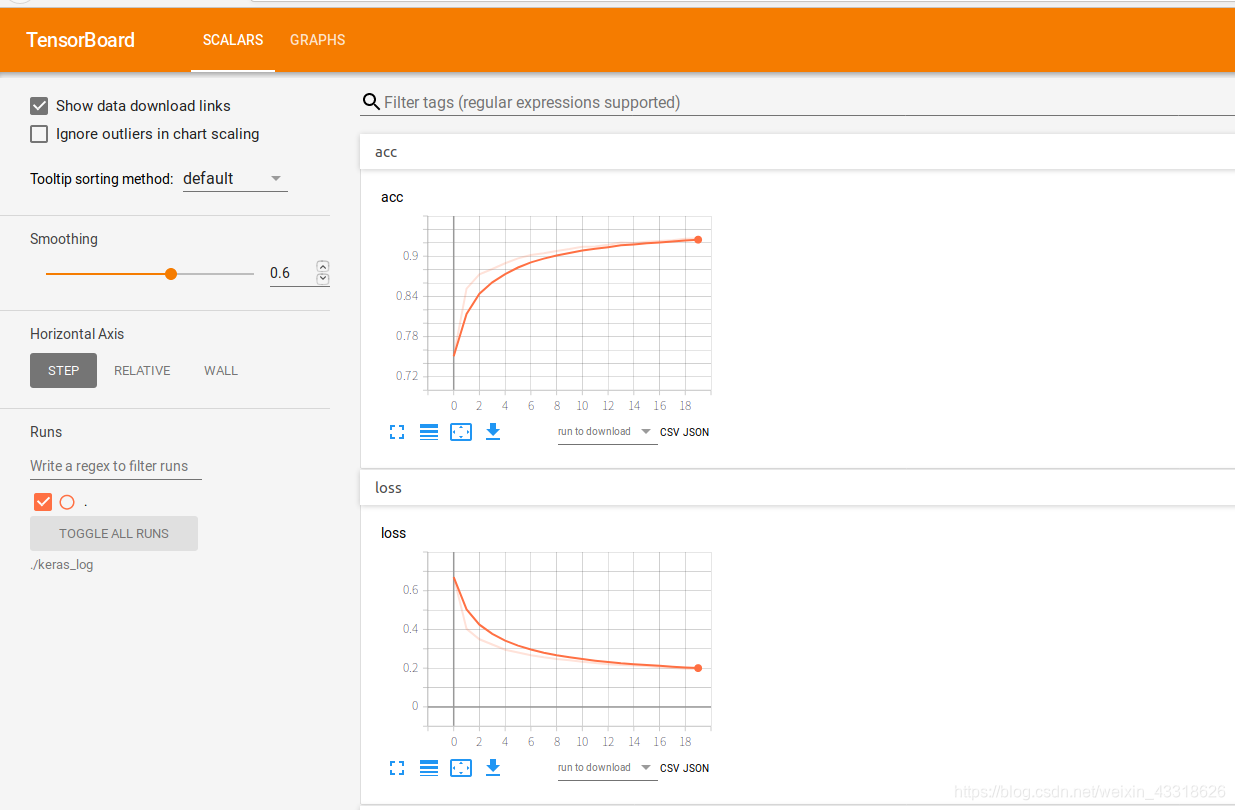Click the search icon in filter tags bar

371,102
